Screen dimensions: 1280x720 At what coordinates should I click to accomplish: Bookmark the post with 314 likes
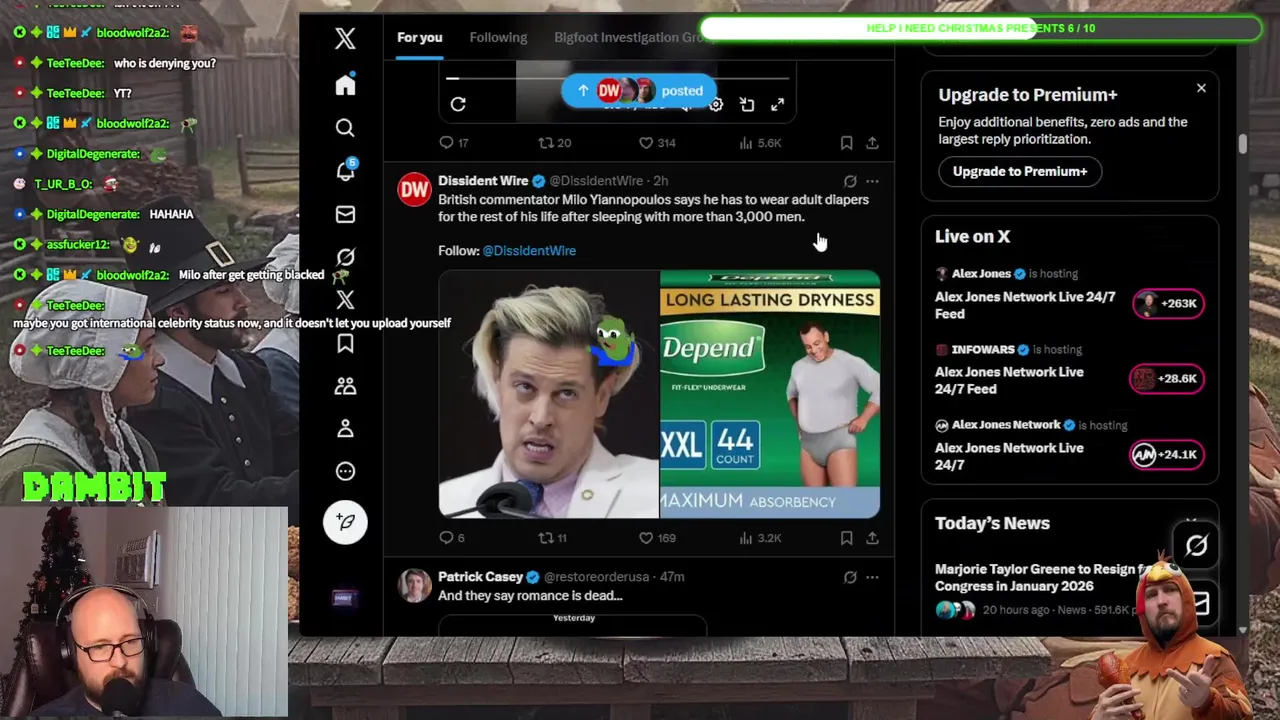coord(846,143)
